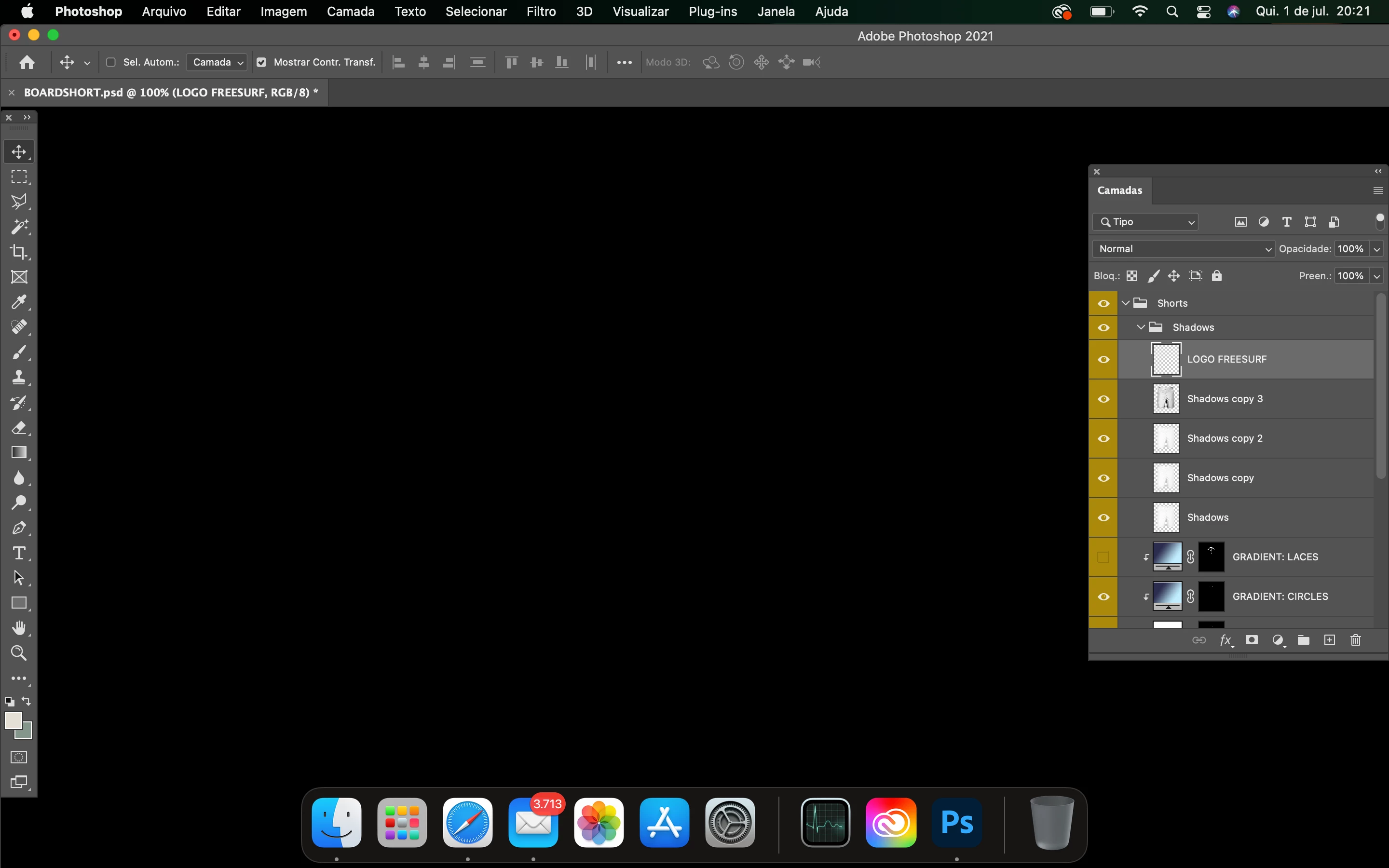Image resolution: width=1389 pixels, height=868 pixels.
Task: Click the fx layer style icon
Action: [x=1225, y=640]
